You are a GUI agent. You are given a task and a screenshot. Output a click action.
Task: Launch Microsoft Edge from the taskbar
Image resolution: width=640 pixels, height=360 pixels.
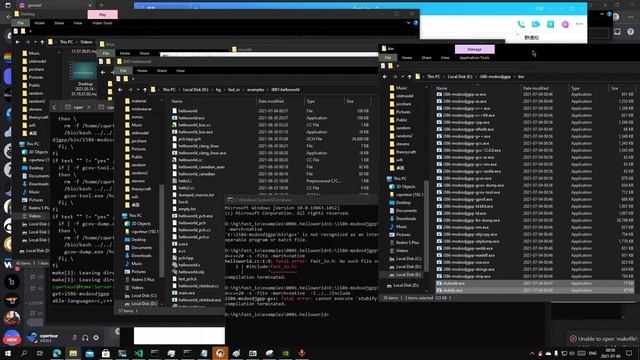[57, 353]
